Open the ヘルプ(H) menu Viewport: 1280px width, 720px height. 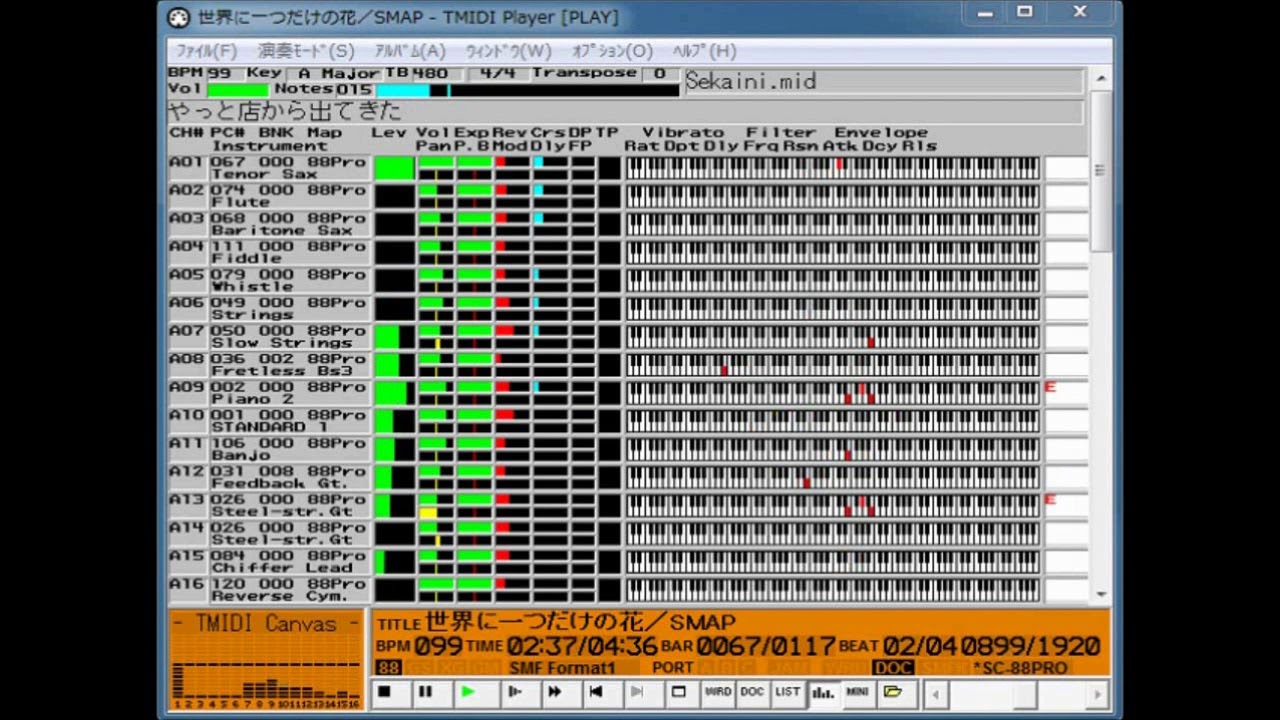tap(704, 51)
